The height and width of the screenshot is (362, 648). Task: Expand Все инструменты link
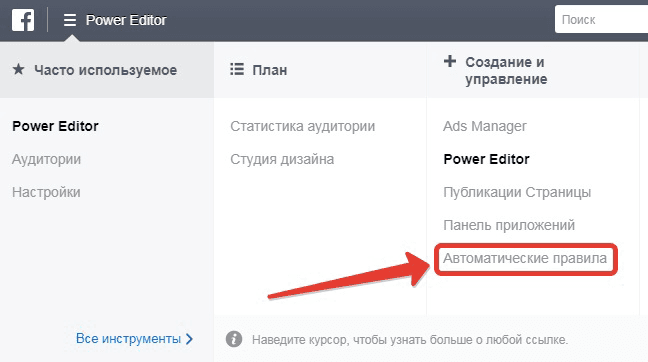129,339
